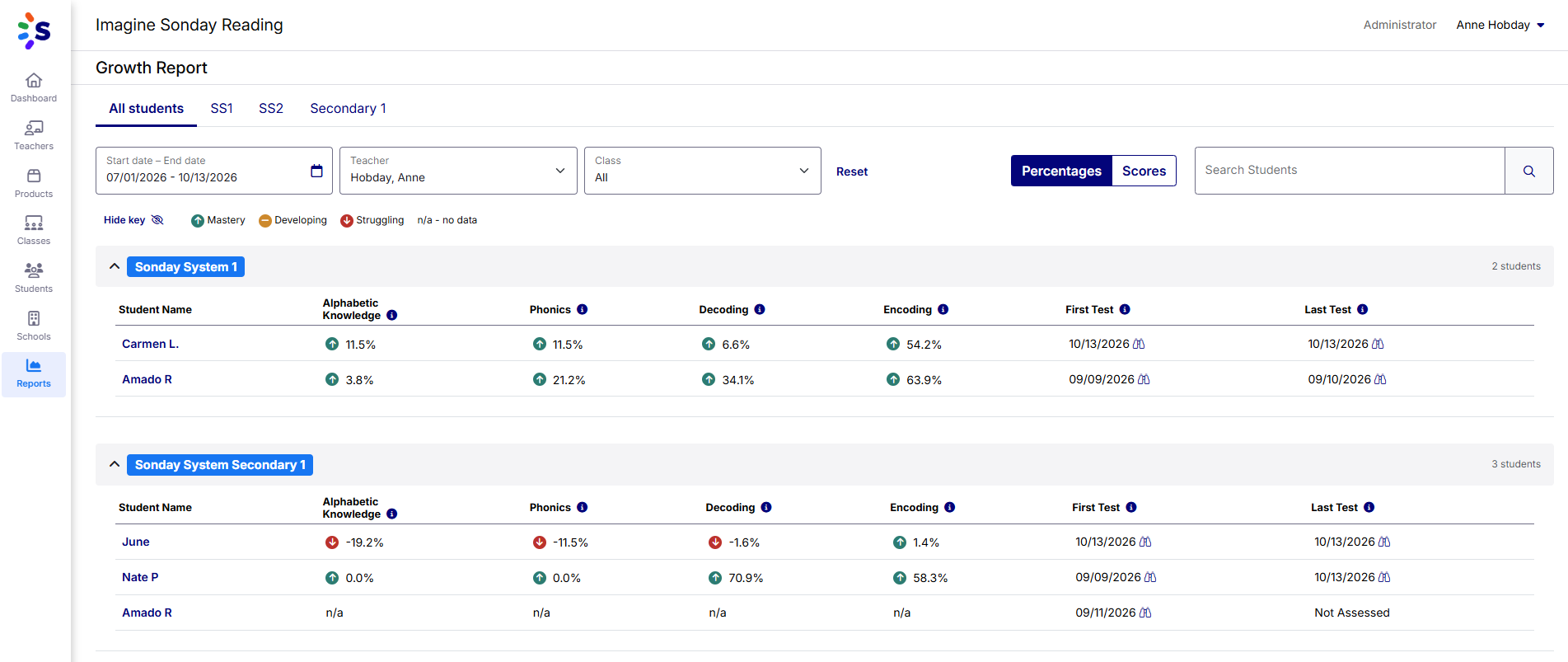Open Products in the sidebar
The width and height of the screenshot is (1568, 662).
tap(34, 183)
